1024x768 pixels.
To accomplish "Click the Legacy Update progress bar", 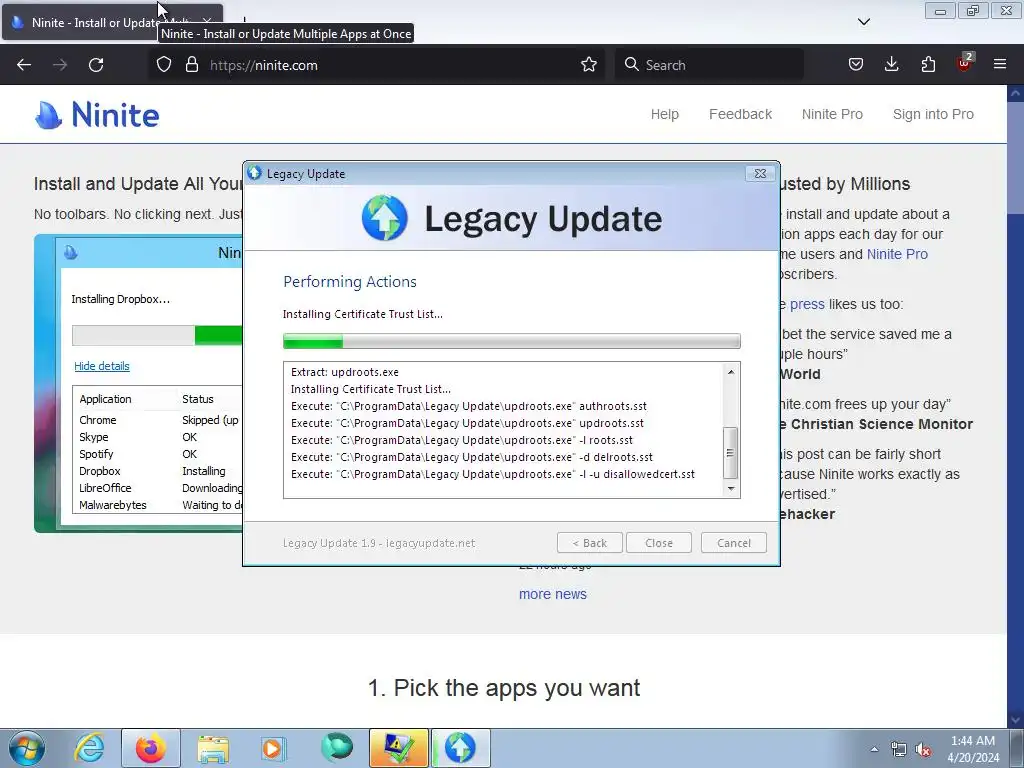I will [x=511, y=341].
